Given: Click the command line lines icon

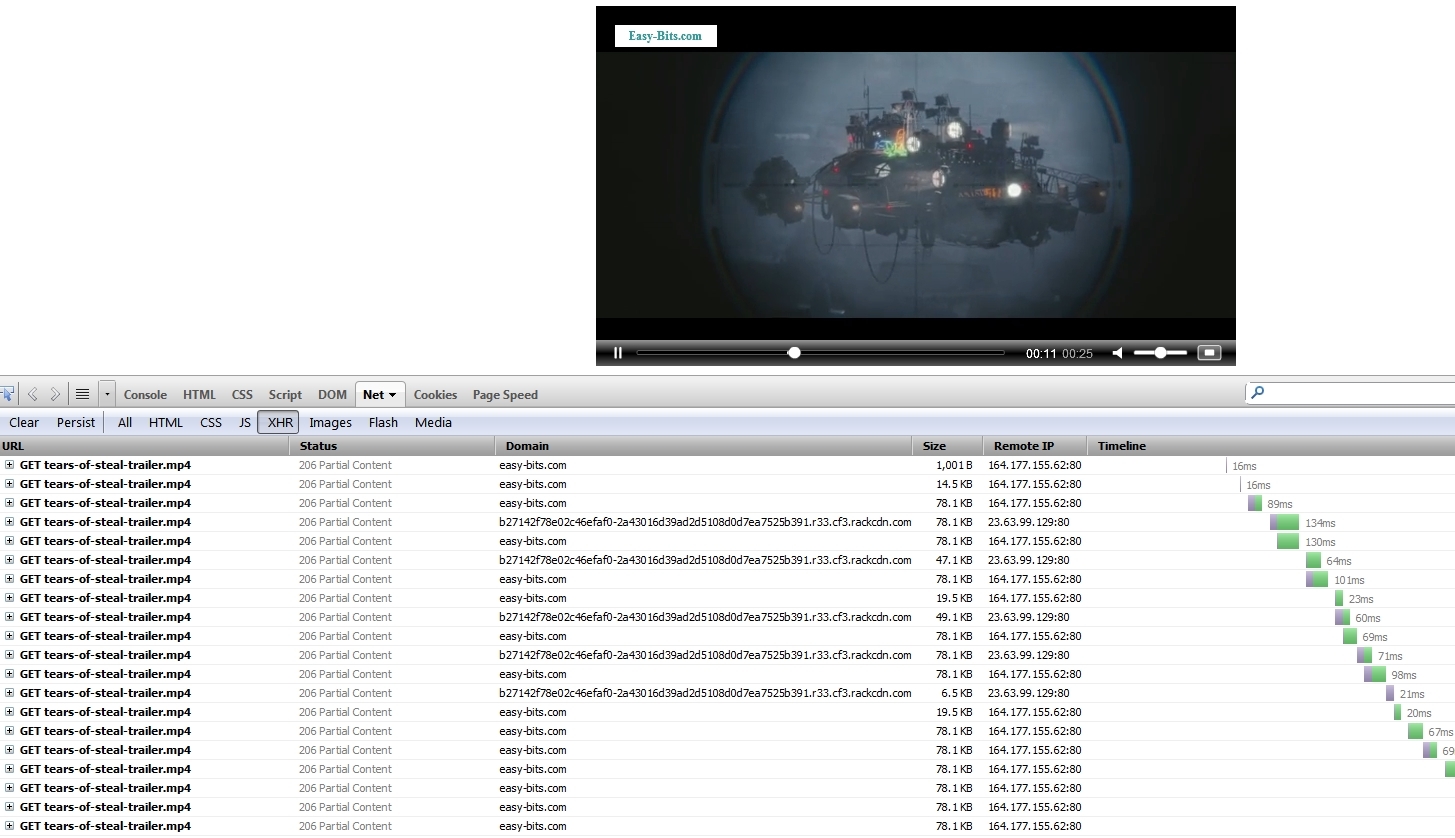Looking at the screenshot, I should (83, 394).
